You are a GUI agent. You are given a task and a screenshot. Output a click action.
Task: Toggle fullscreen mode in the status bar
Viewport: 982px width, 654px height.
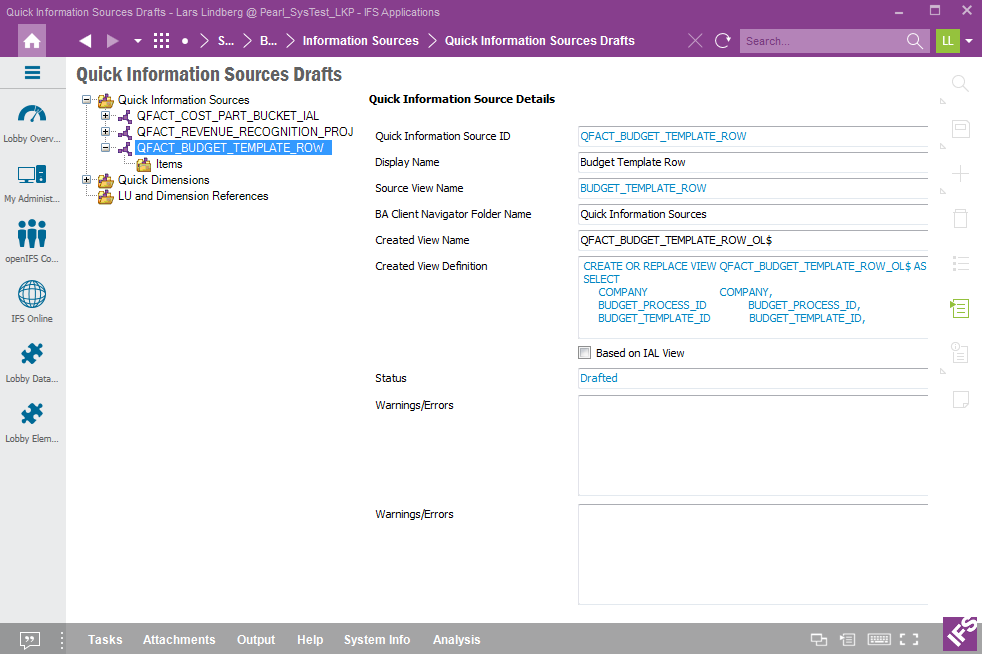click(909, 640)
